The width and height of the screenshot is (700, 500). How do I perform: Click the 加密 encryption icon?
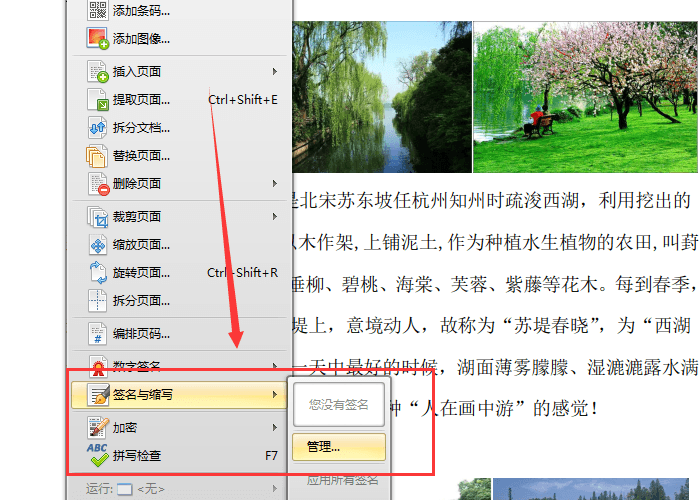coord(98,427)
